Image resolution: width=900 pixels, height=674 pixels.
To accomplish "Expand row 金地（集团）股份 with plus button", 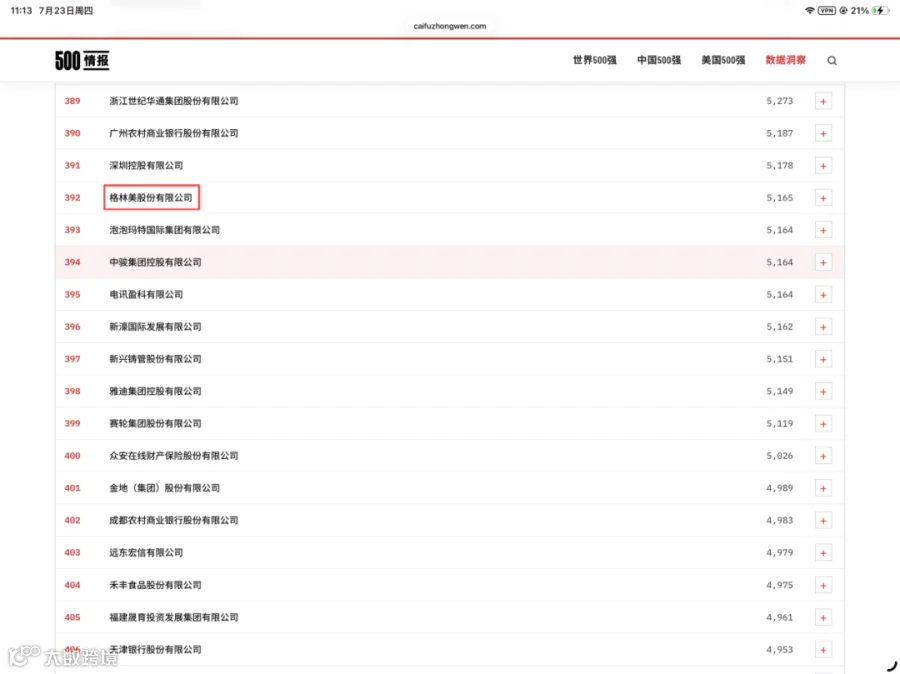I will [x=823, y=488].
